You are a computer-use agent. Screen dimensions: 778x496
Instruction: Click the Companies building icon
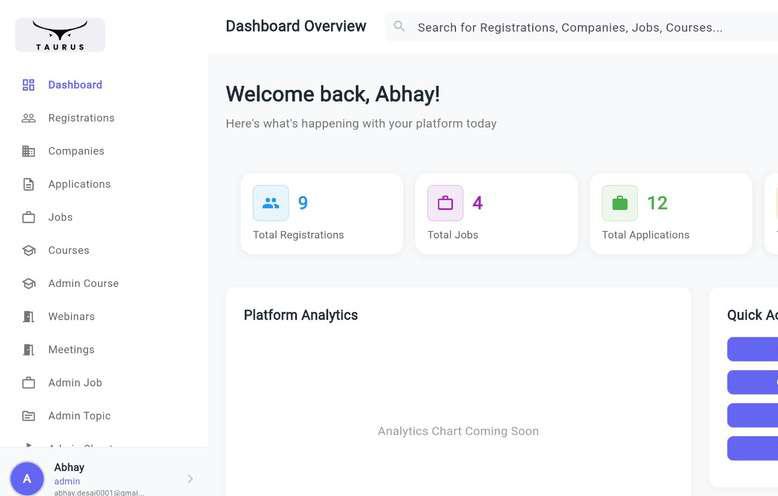(28, 151)
